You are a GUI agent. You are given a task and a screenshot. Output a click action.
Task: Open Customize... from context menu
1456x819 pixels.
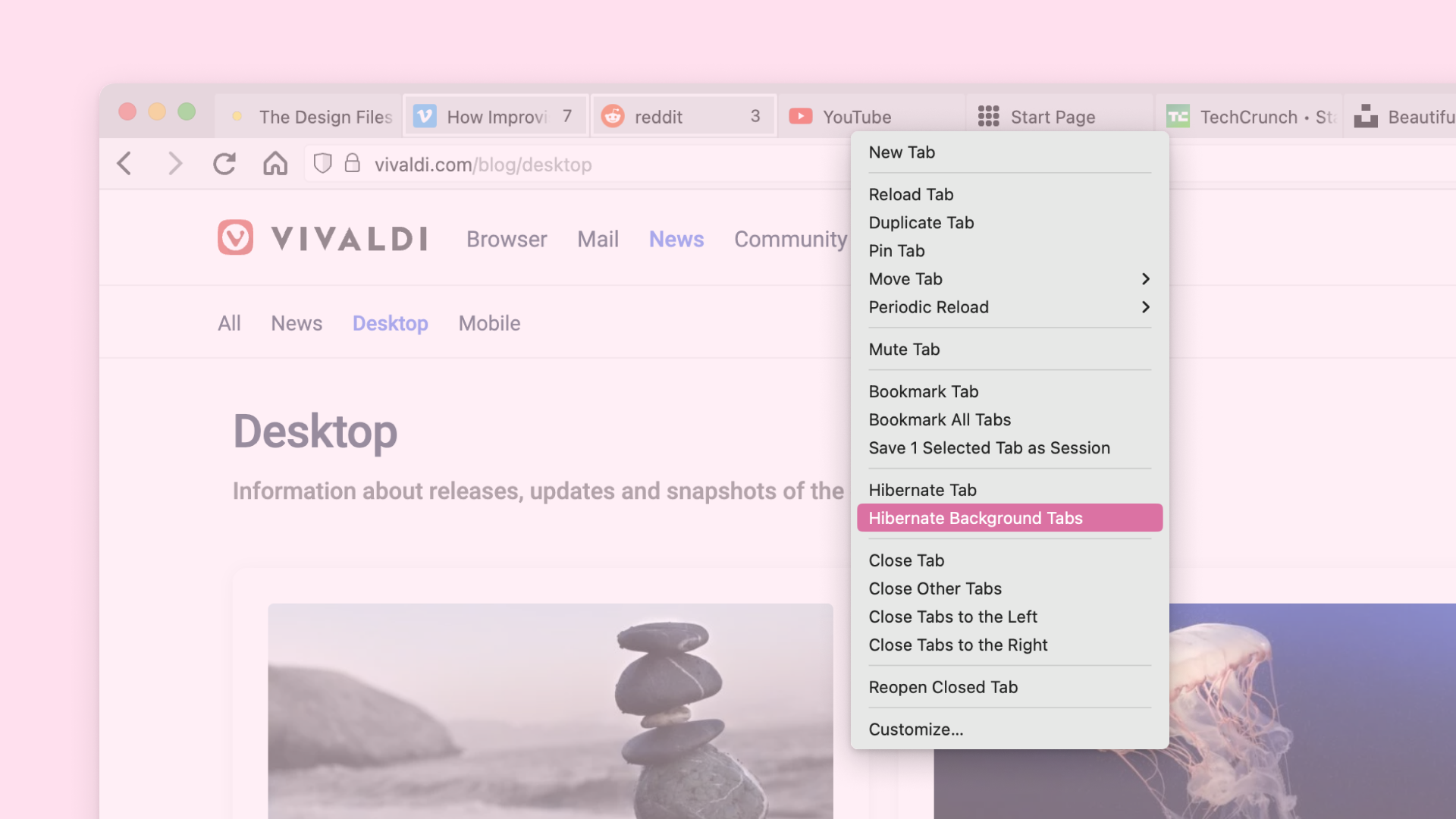pos(1009,730)
